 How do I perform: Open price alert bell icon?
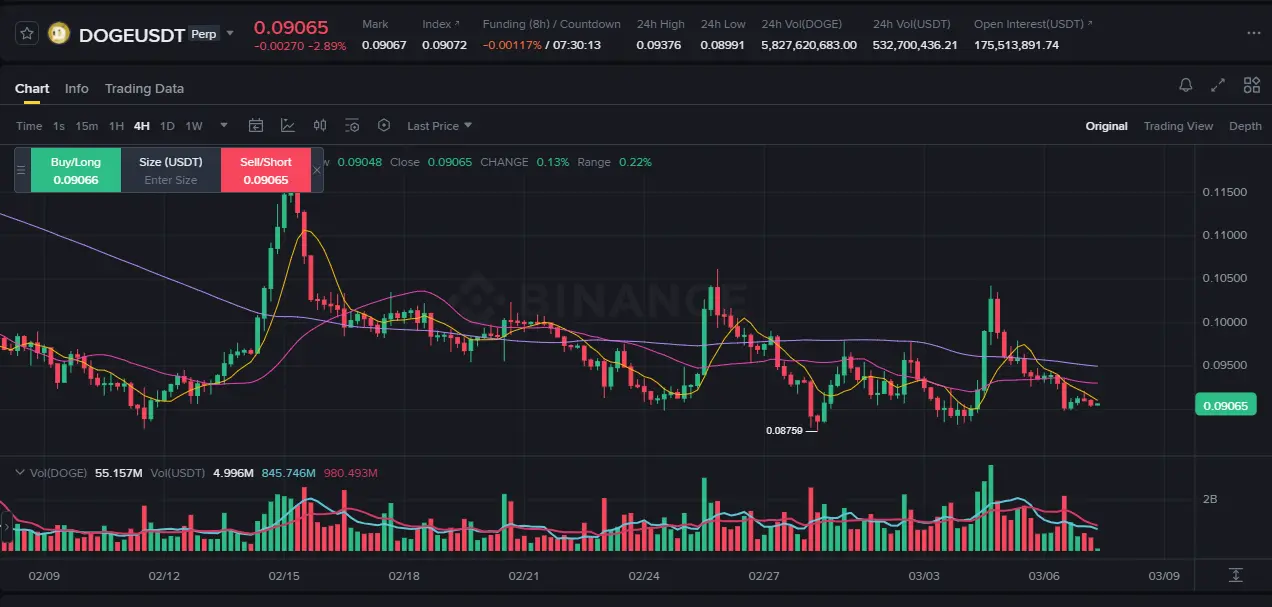point(1186,86)
